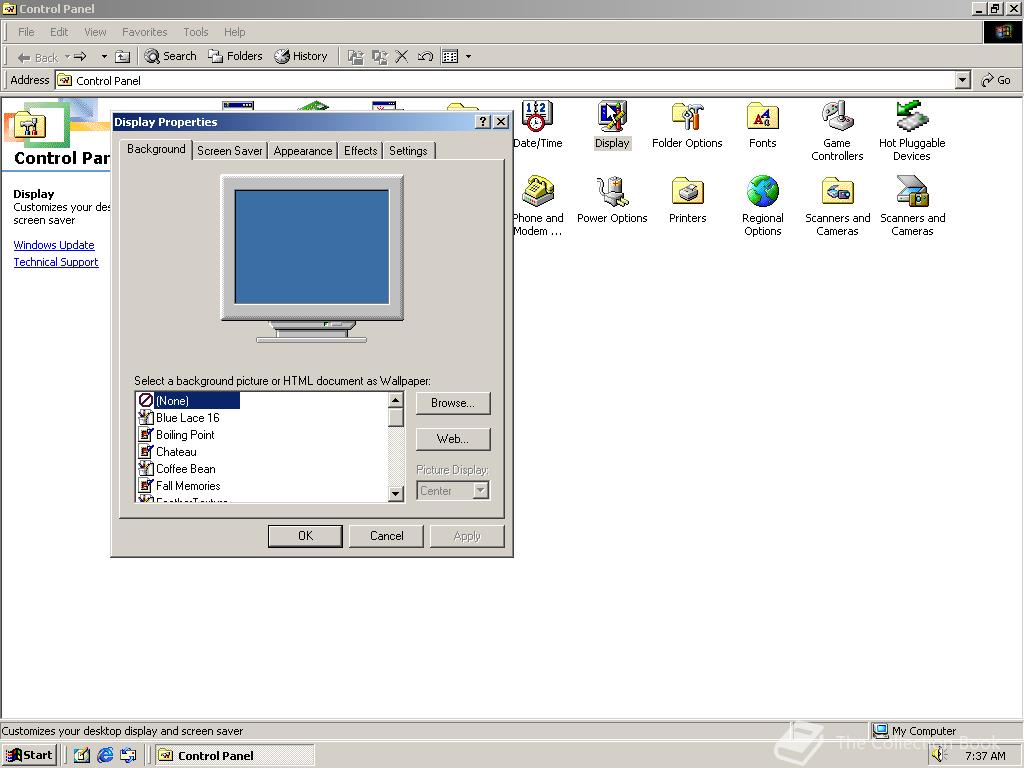
Task: Switch to the Effects tab
Action: tap(360, 151)
